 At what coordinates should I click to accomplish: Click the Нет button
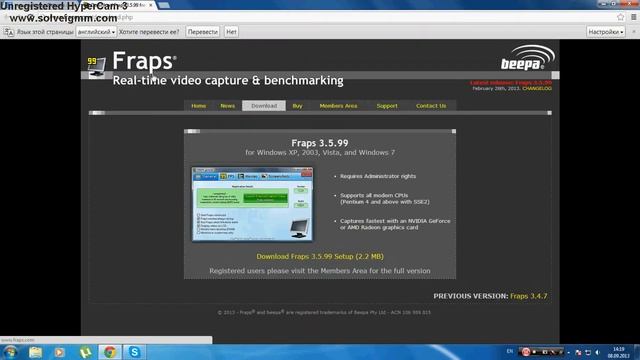tap(231, 32)
